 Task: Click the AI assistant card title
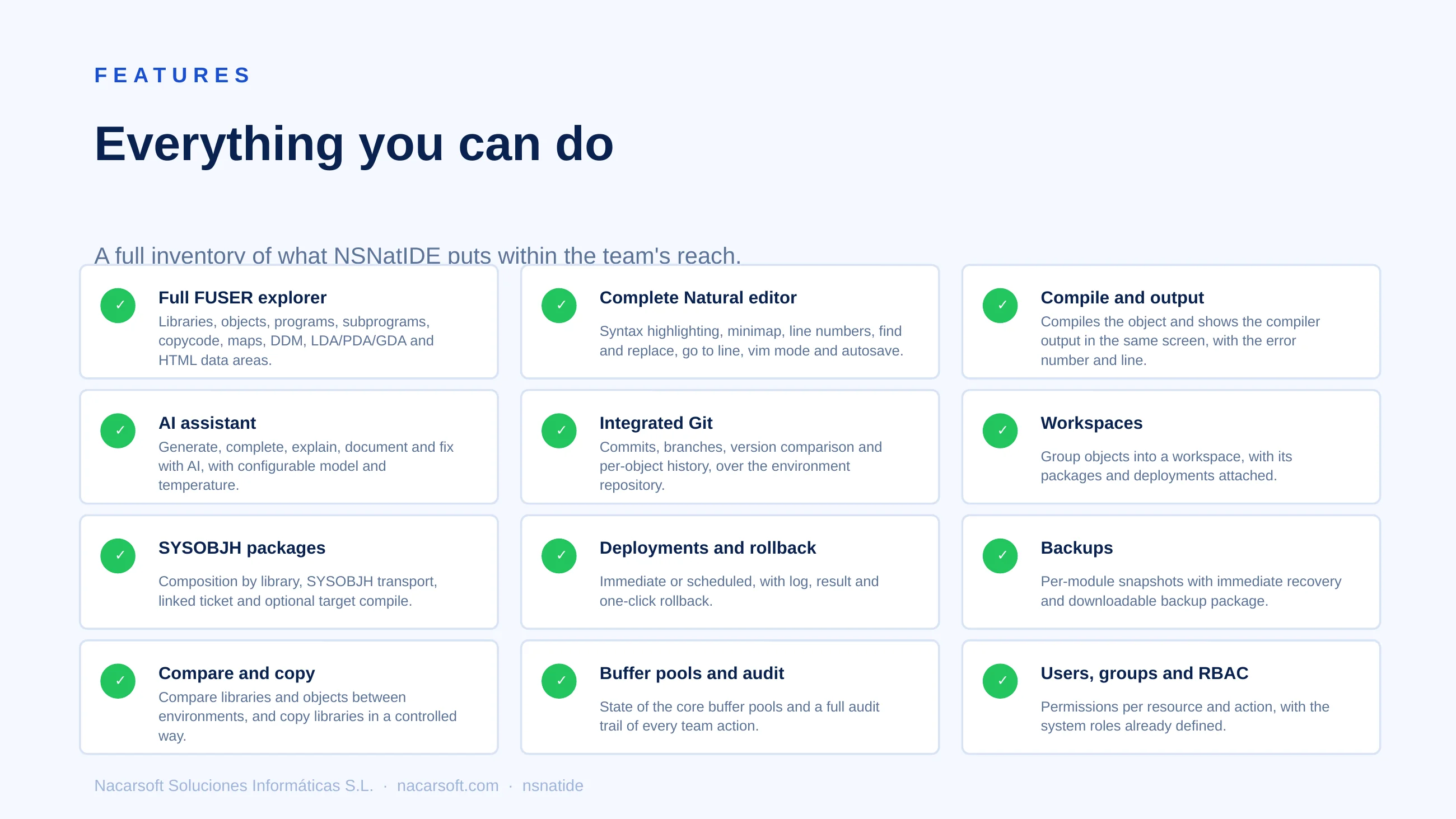pos(207,423)
